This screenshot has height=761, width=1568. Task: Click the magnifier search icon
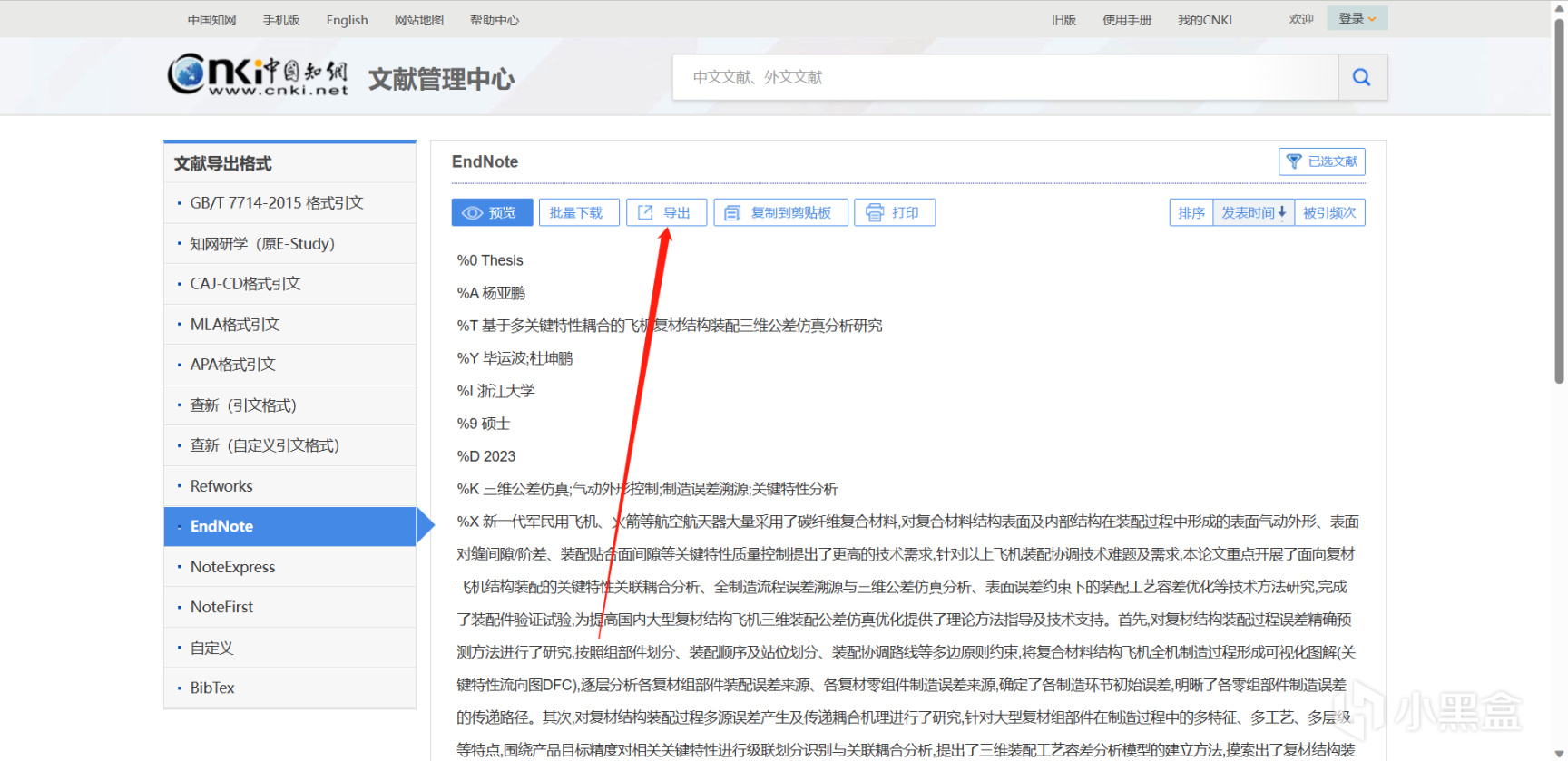pos(1361,77)
